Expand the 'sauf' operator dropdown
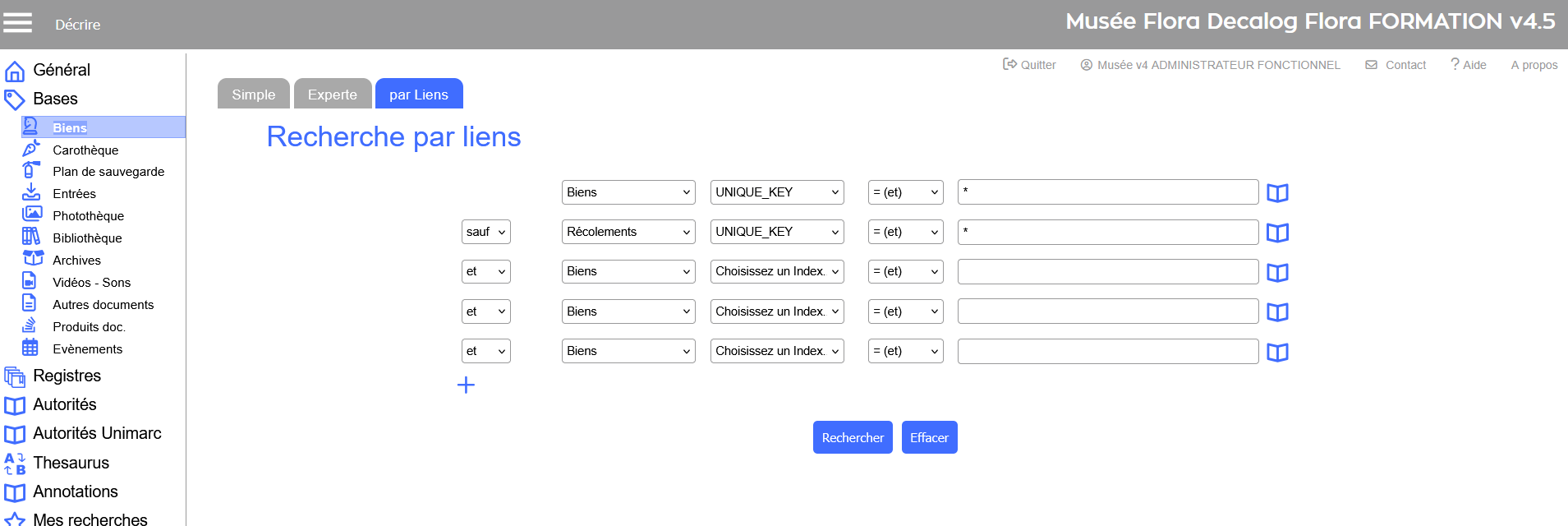This screenshot has width=1568, height=526. point(485,232)
